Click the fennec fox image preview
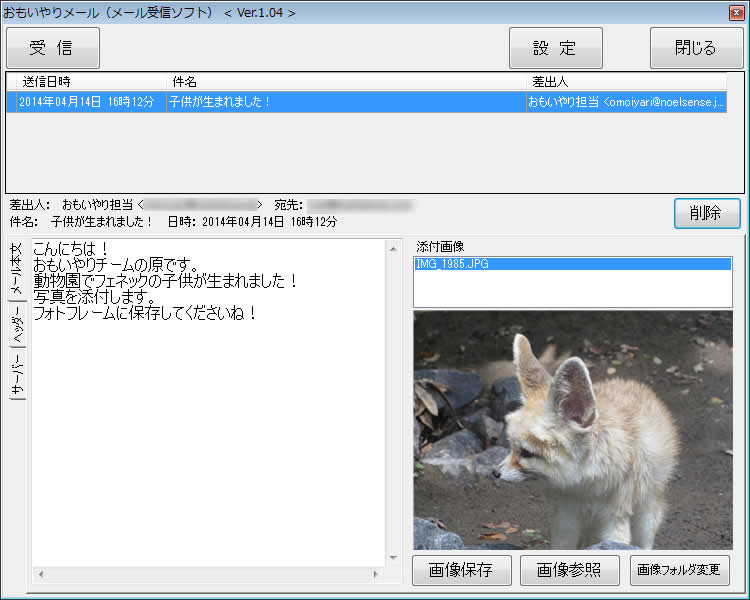This screenshot has width=750, height=600. click(572, 429)
